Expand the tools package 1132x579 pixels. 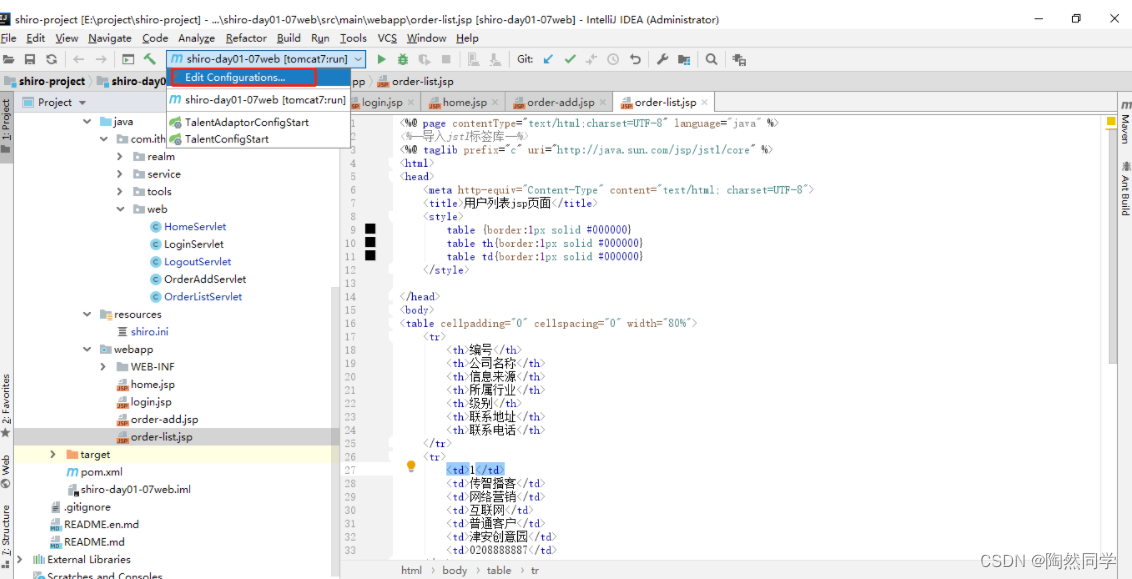click(x=121, y=191)
